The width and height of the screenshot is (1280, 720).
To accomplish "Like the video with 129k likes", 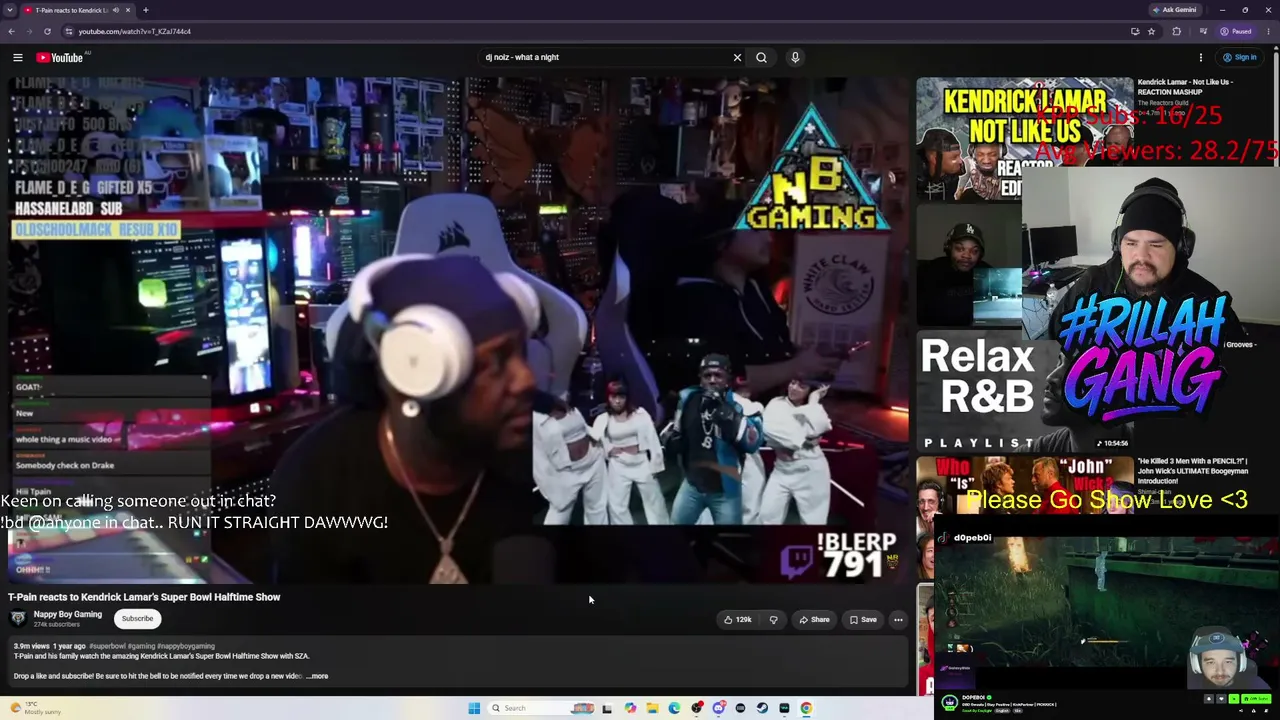I will tap(738, 620).
